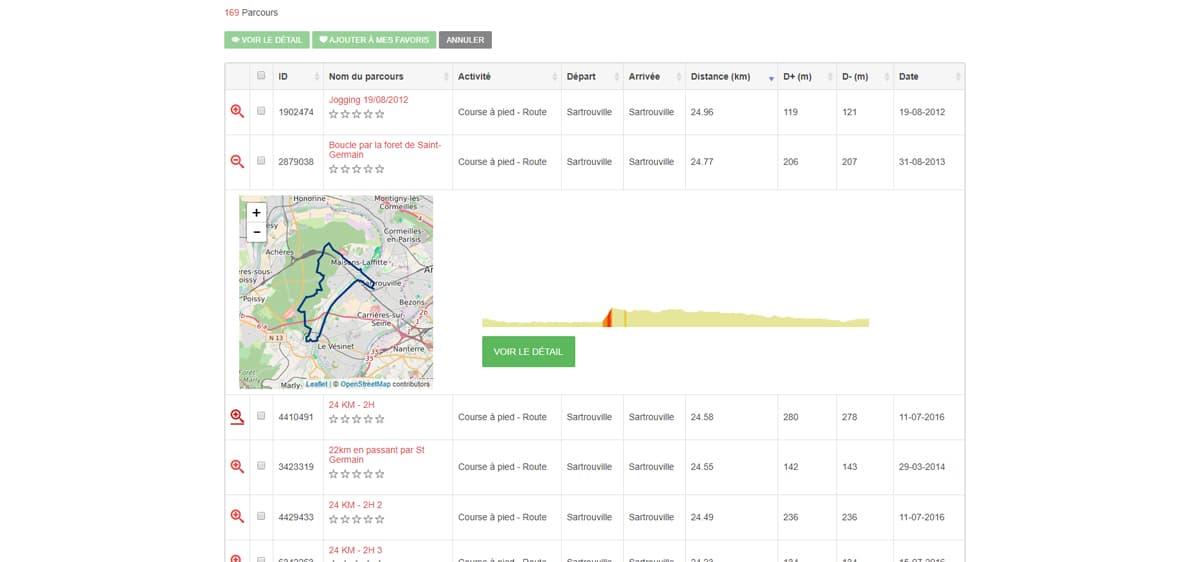Click magnifier icon for route 4410491
The height and width of the screenshot is (562, 1200).
click(x=237, y=417)
